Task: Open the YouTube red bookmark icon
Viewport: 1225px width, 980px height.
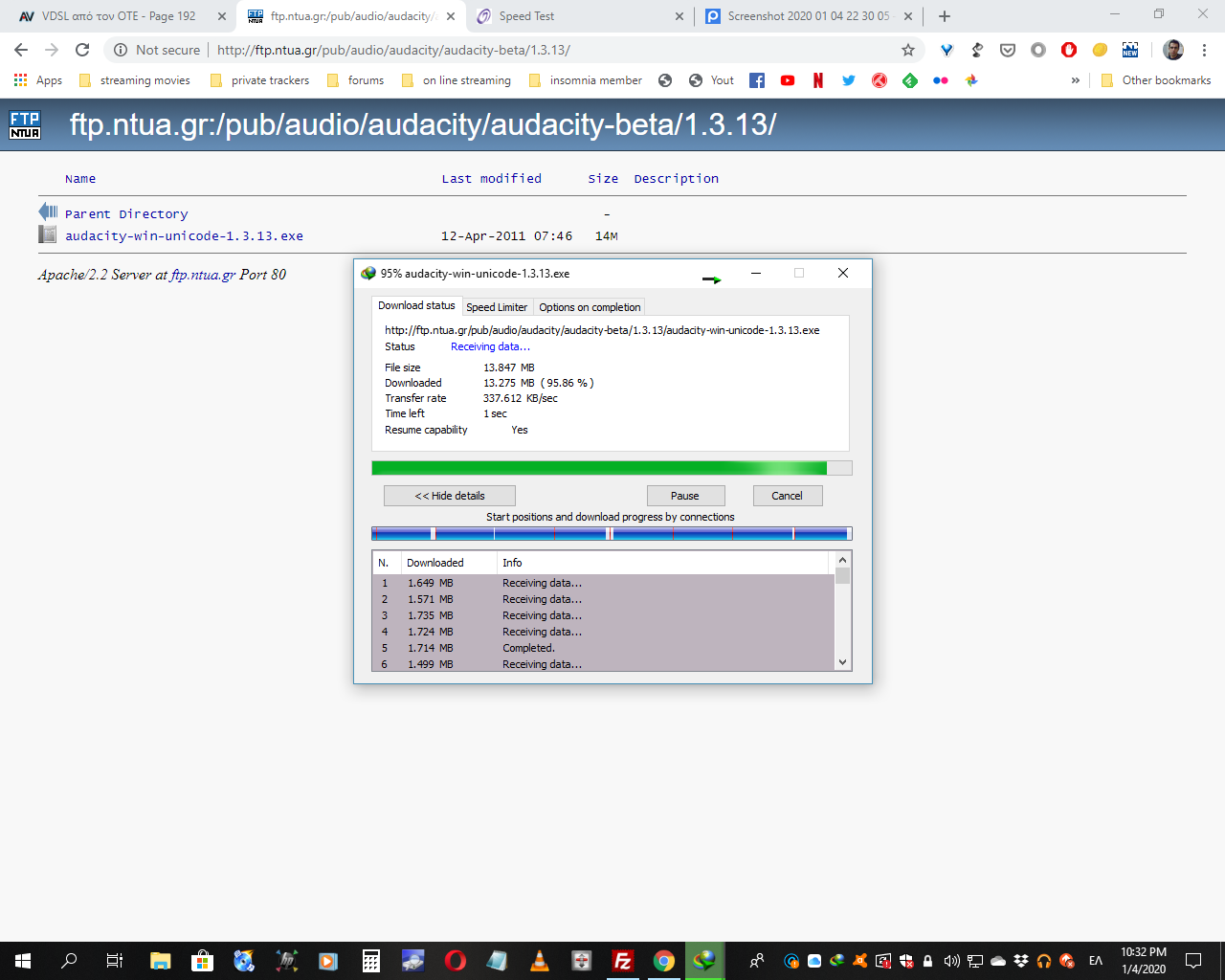Action: [x=788, y=80]
